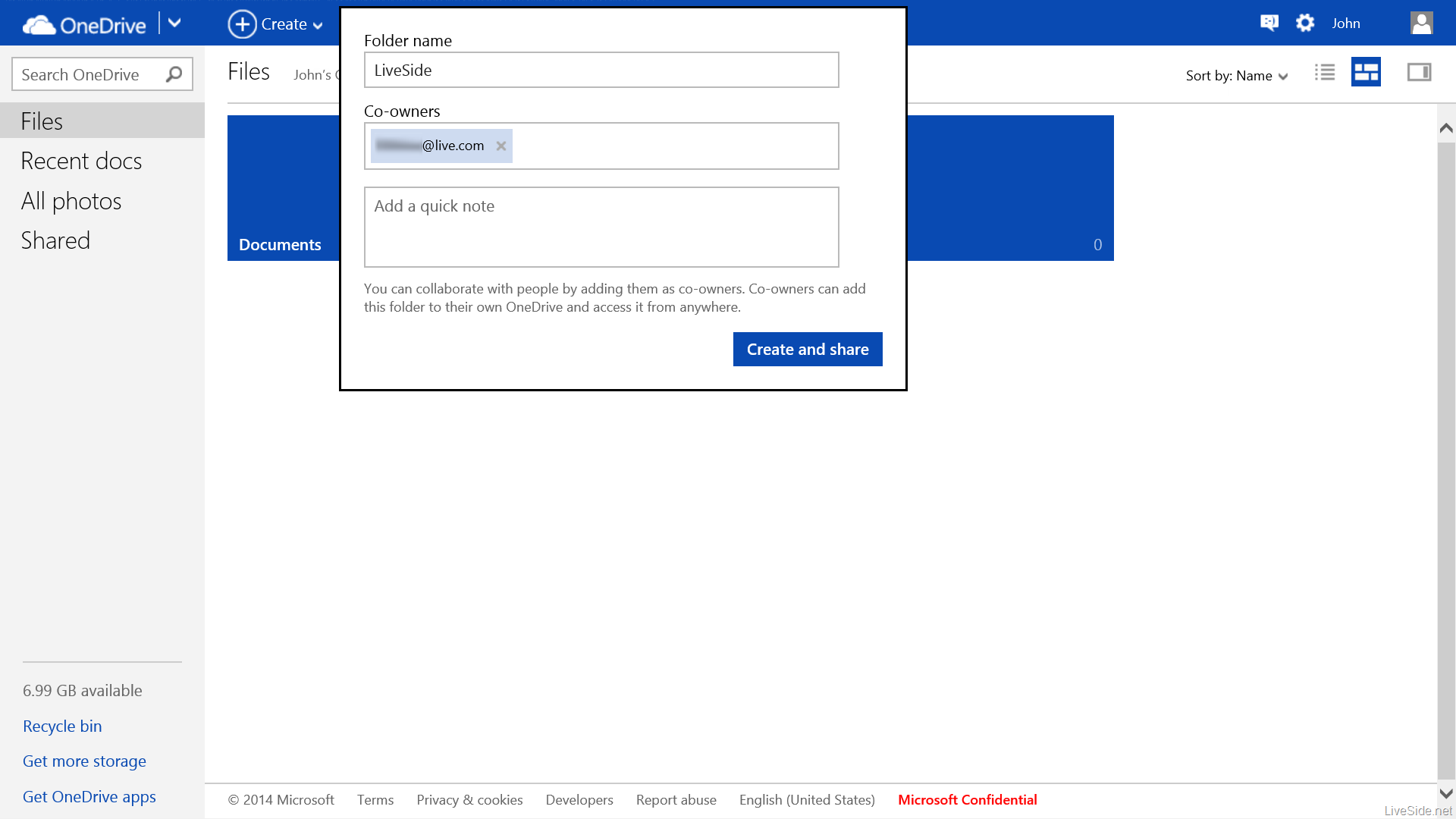Click the All photos sidebar item
This screenshot has width=1456, height=819.
pos(71,200)
